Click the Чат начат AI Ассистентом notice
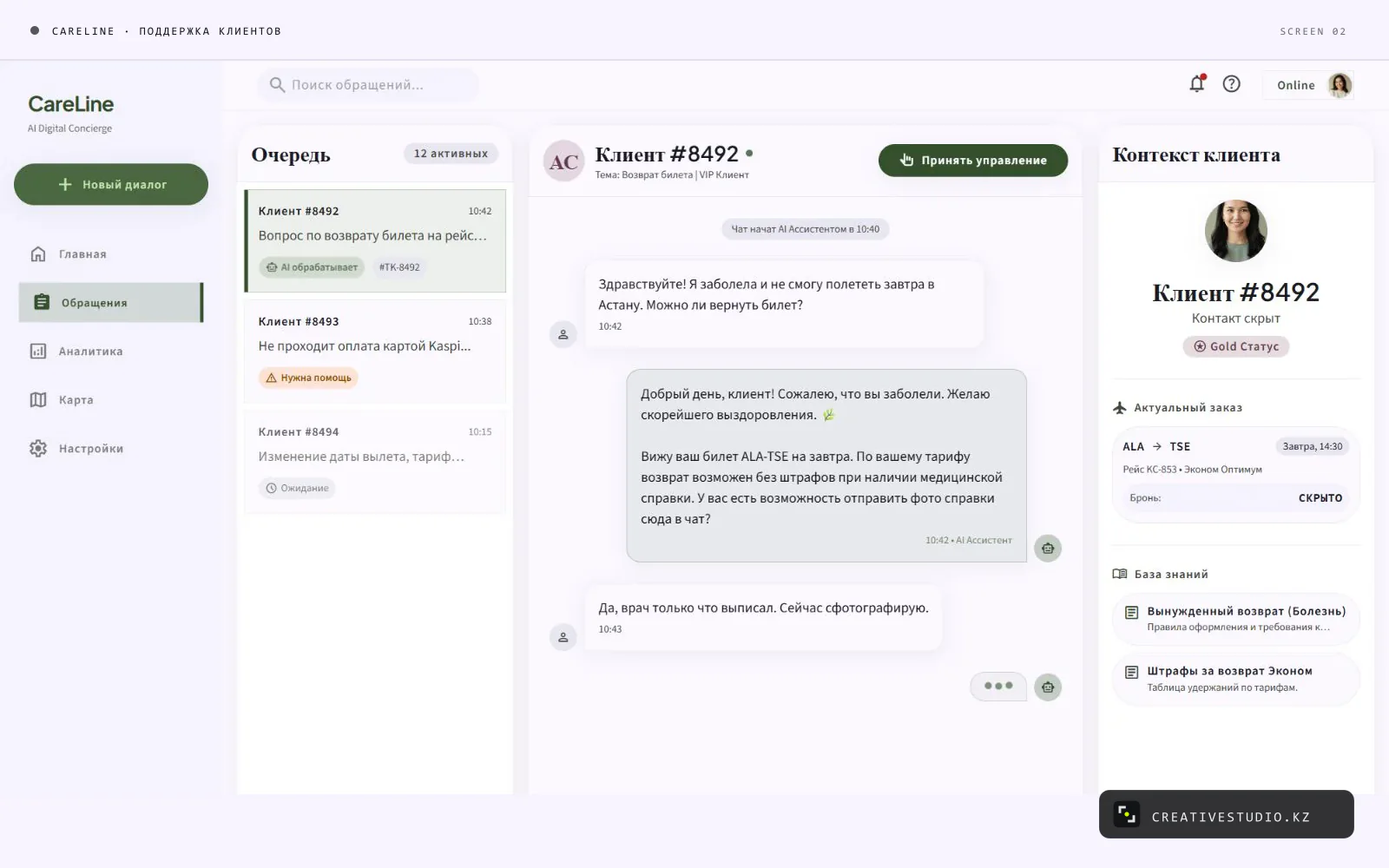Viewport: 1389px width, 868px height. click(805, 229)
